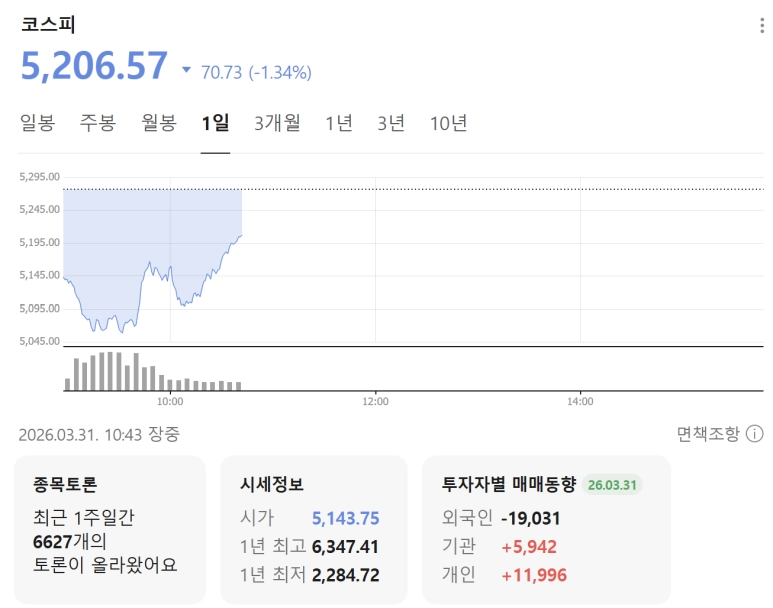Click the 외국인 value -19,031
773x608 pixels.
pyautogui.click(x=530, y=518)
